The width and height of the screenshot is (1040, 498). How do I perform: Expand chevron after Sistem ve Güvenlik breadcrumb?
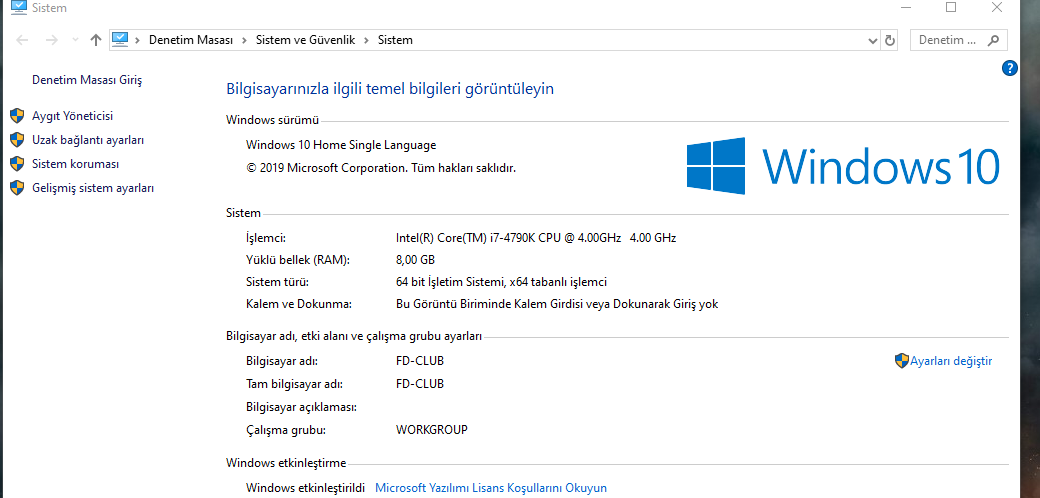[367, 40]
